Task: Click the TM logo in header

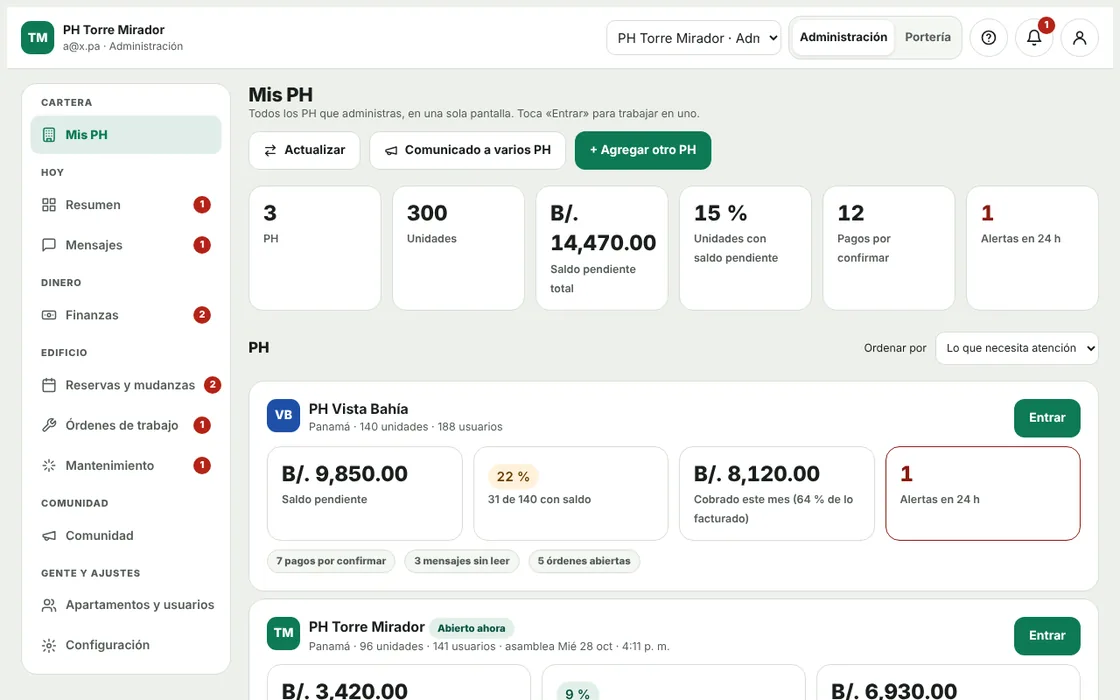Action: pos(37,38)
